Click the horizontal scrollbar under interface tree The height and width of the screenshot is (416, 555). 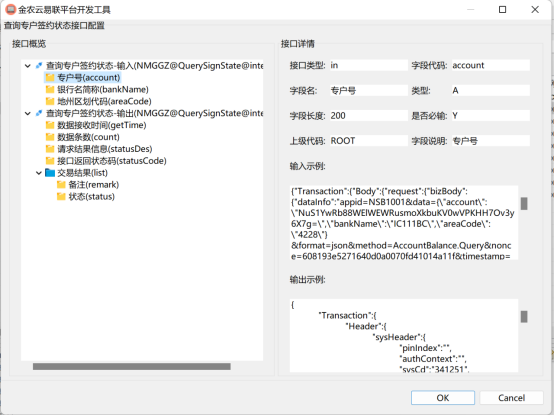pyautogui.click(x=132, y=366)
